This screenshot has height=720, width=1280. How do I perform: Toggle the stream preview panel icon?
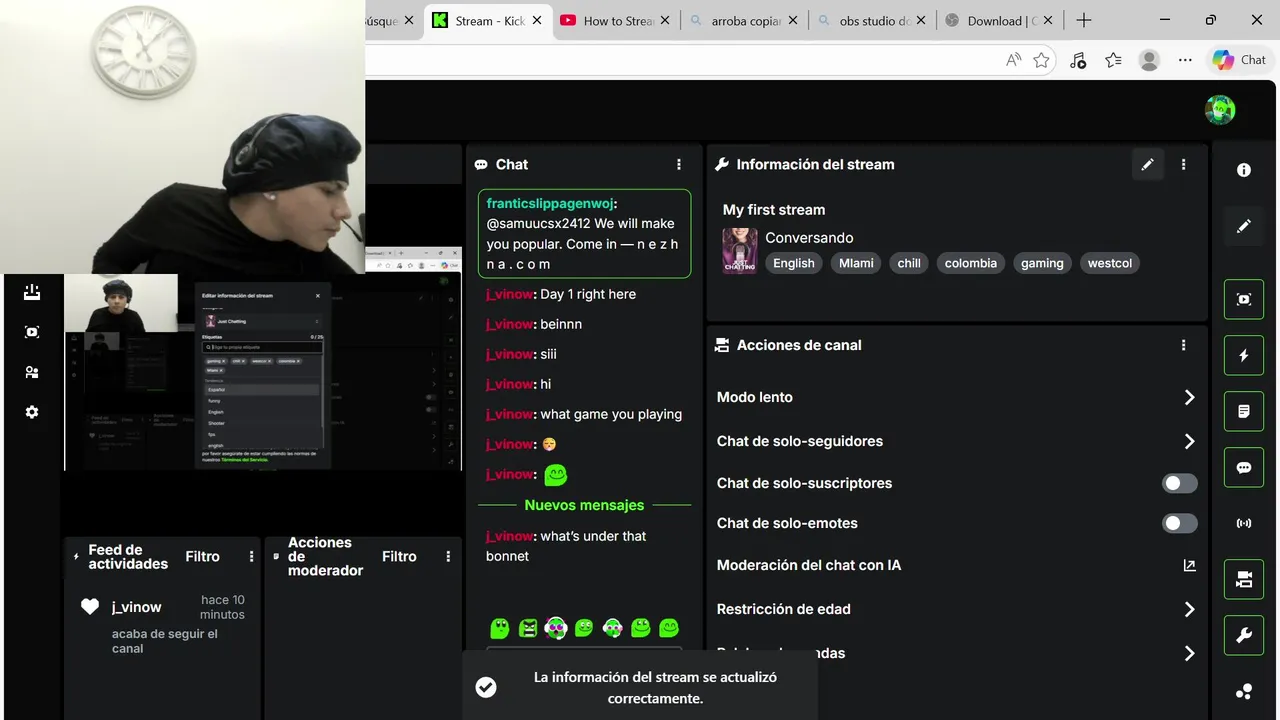1244,299
